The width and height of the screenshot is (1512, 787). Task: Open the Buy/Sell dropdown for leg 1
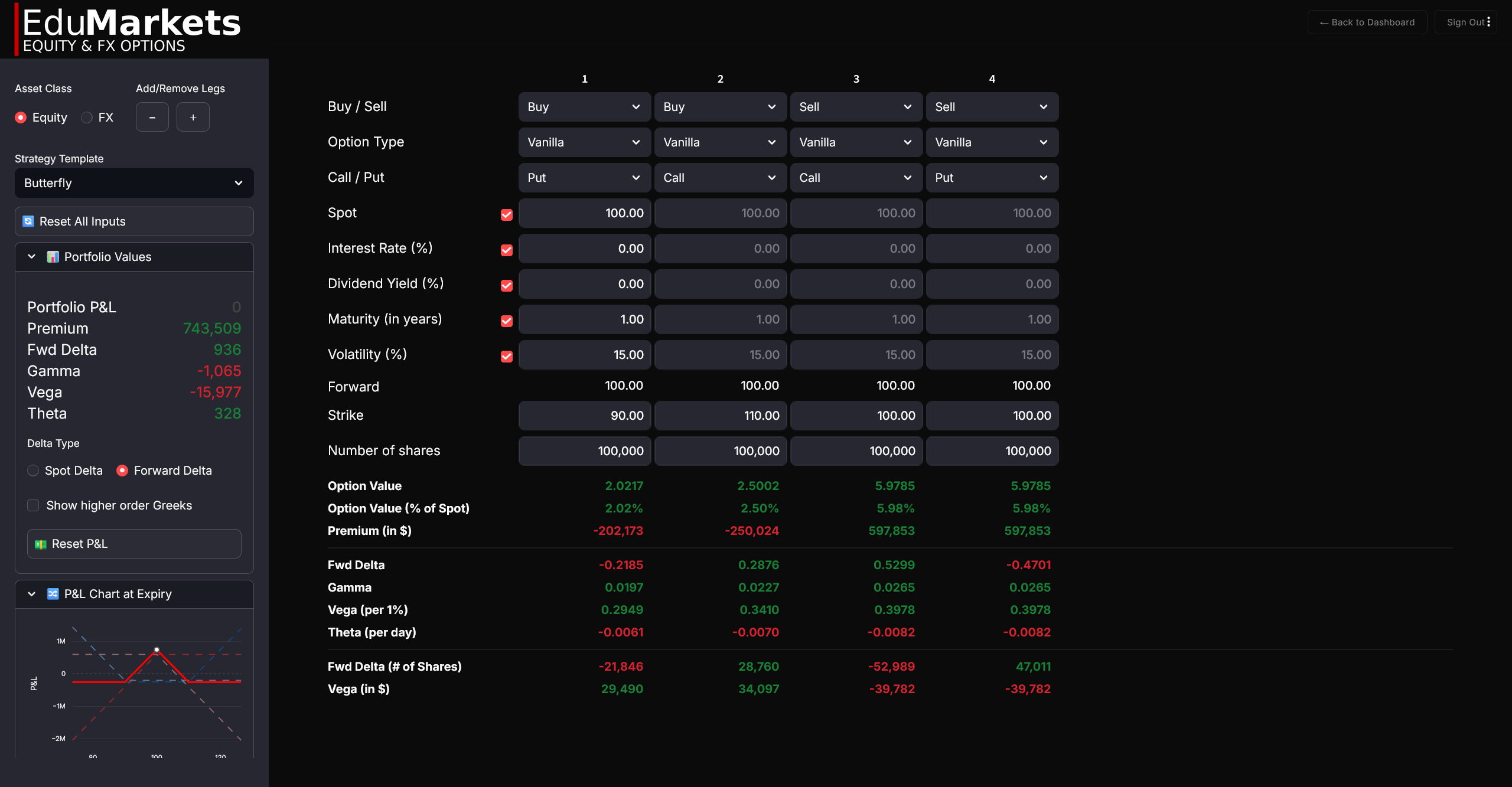tap(584, 107)
